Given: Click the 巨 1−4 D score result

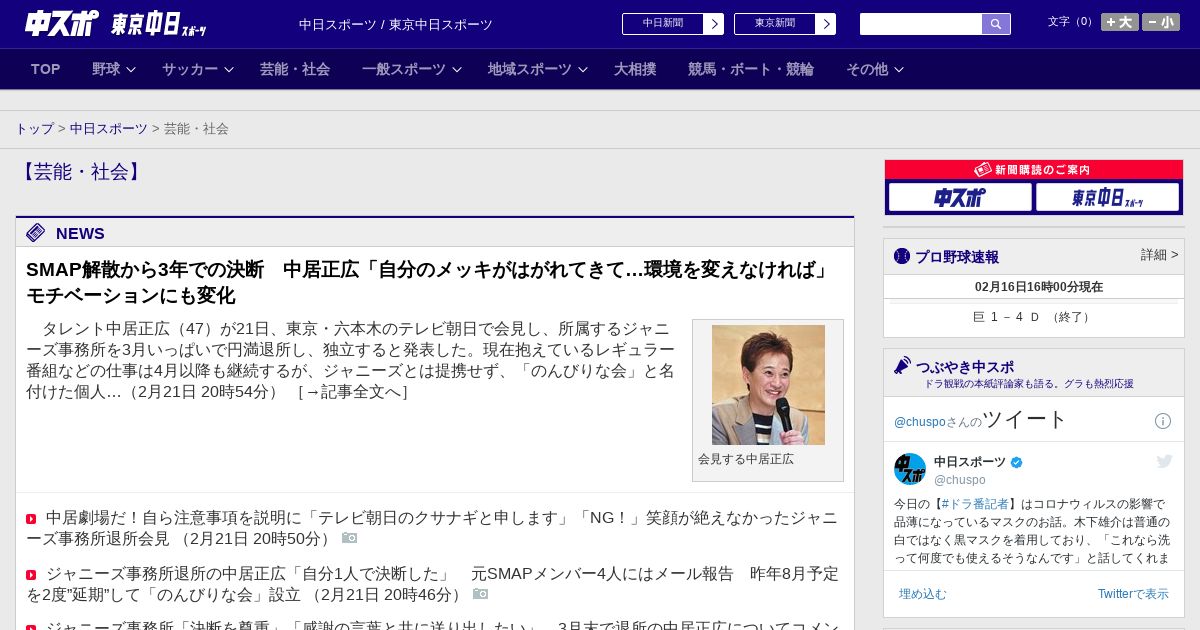Looking at the screenshot, I should [1034, 317].
